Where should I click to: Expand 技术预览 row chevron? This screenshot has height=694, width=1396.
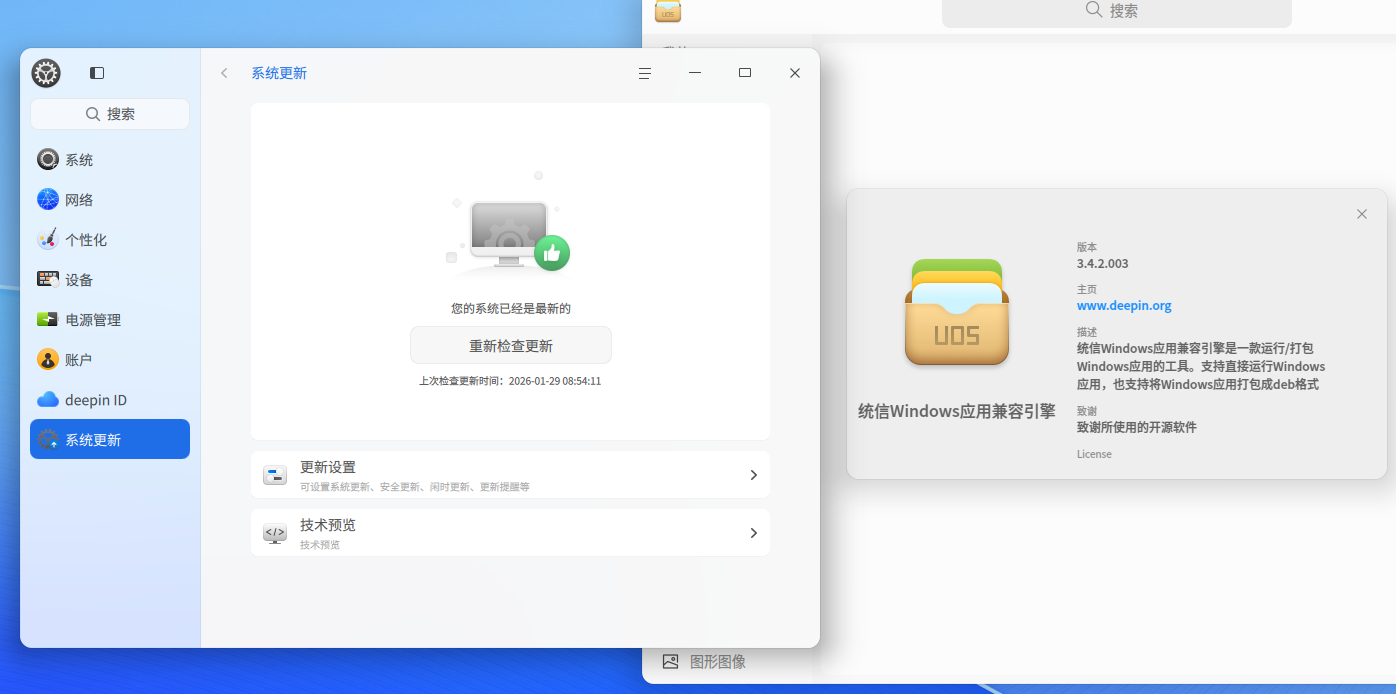point(753,533)
